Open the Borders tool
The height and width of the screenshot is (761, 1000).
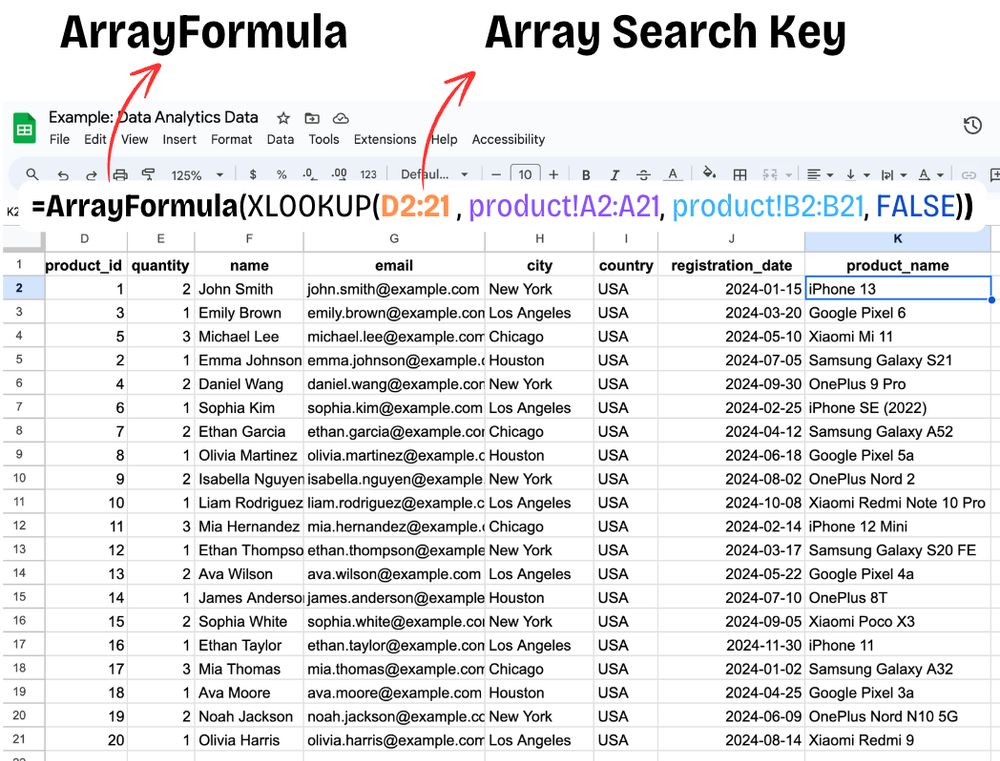(740, 173)
